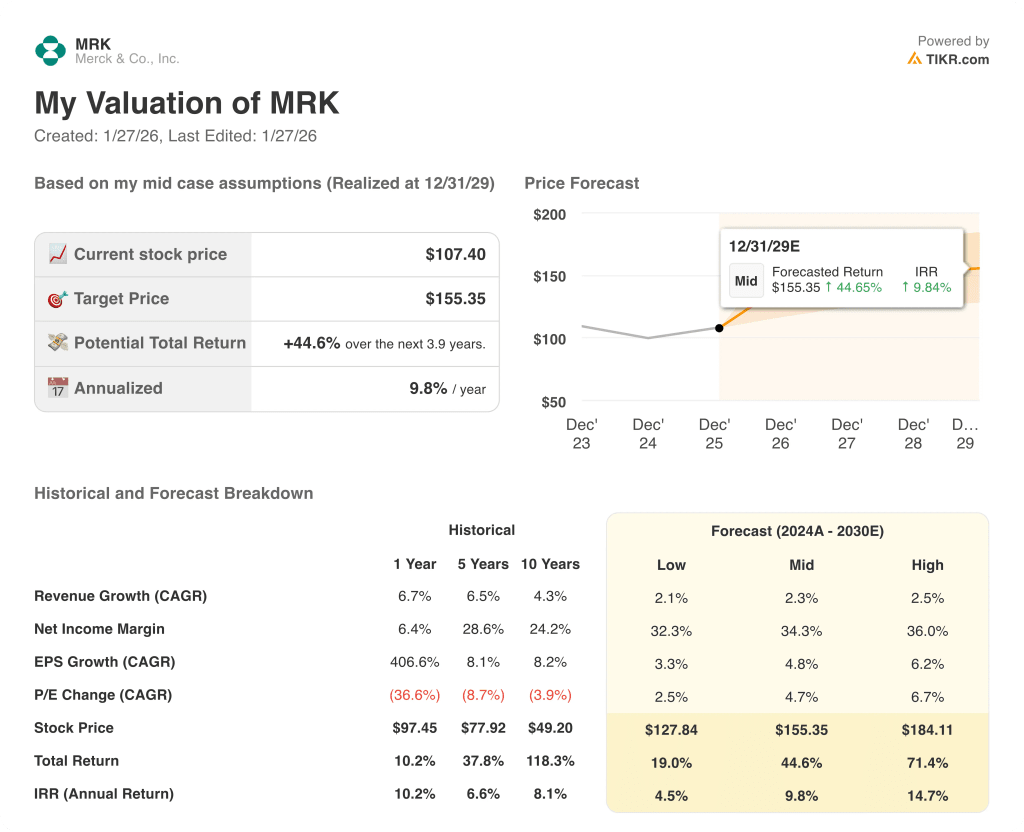Expand the Forecast (2024A - 2030E) panel
Screen dimensions: 1024x832
[797, 531]
